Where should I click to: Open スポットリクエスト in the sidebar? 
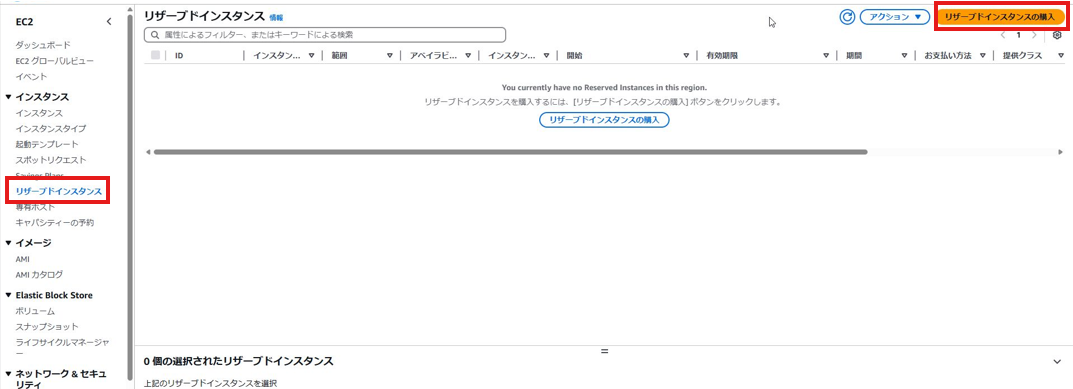[51, 160]
